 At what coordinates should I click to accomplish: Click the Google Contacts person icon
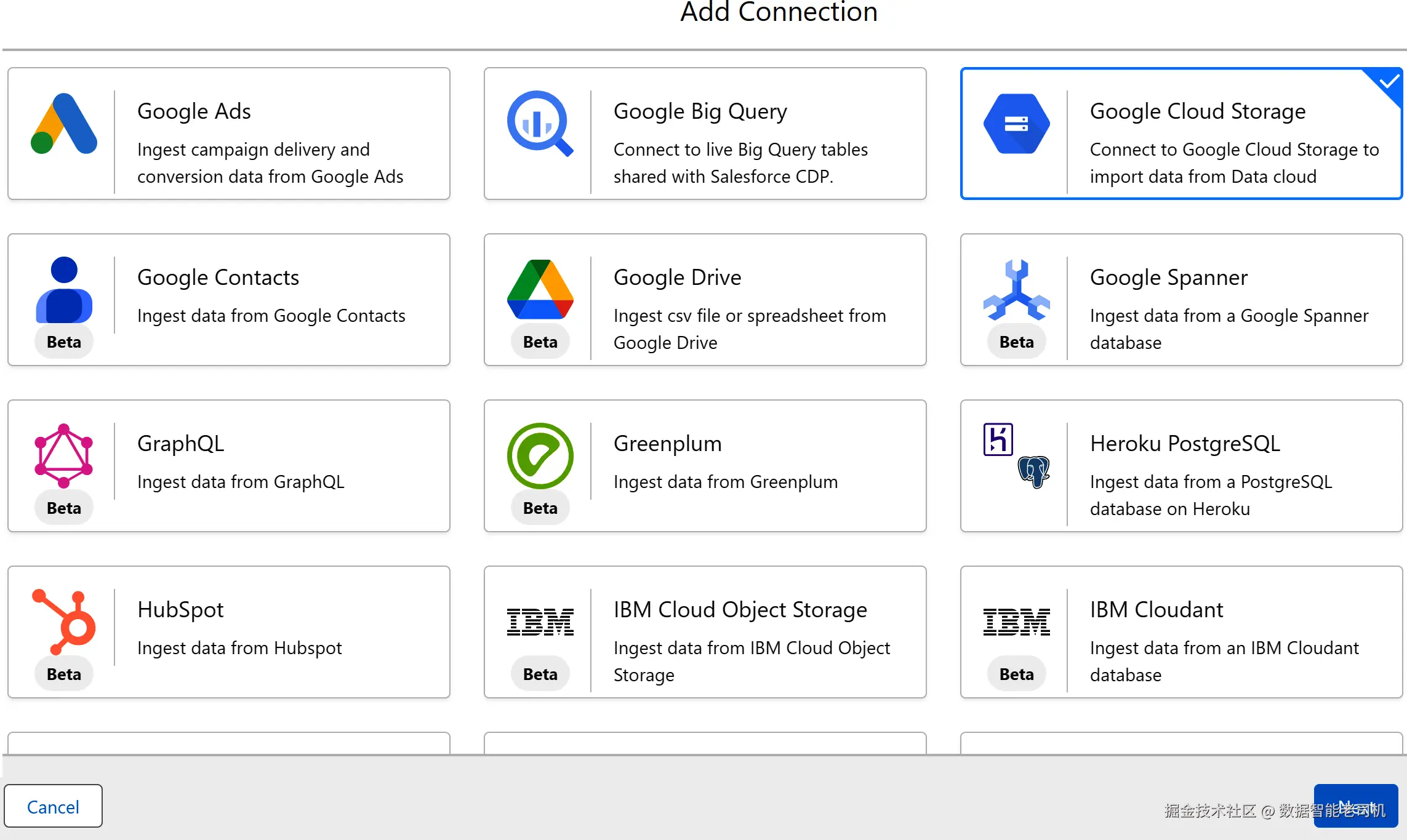(x=64, y=289)
